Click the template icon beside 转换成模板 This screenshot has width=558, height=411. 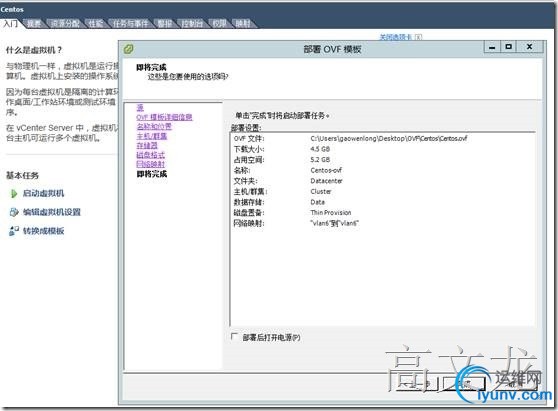pos(14,231)
